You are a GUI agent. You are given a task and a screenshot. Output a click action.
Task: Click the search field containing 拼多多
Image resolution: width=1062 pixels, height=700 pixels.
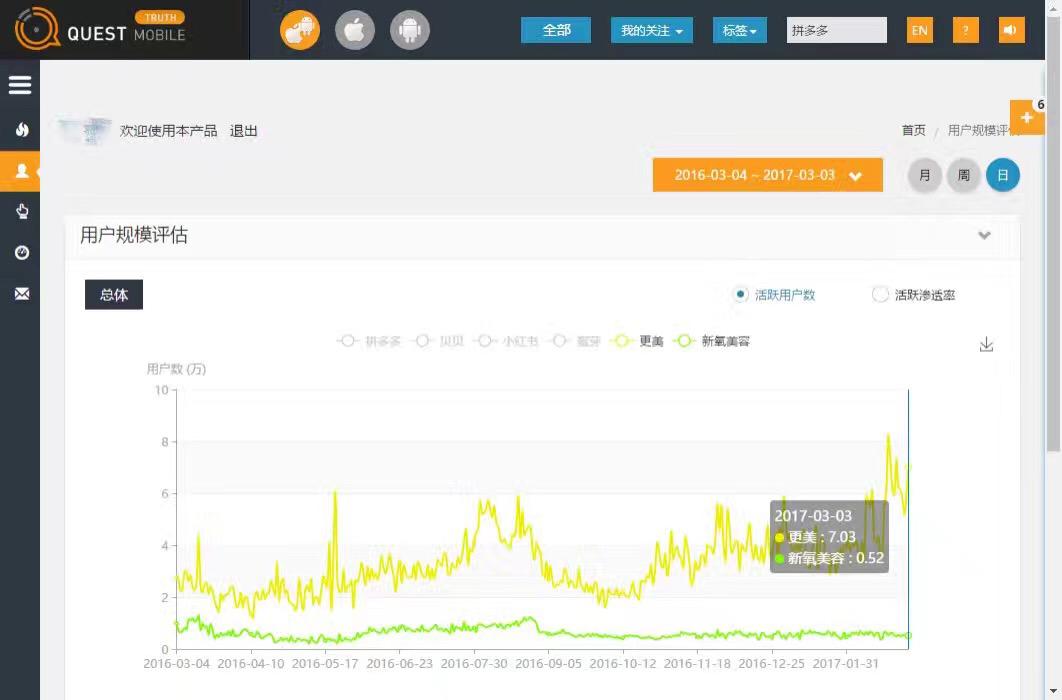[836, 31]
